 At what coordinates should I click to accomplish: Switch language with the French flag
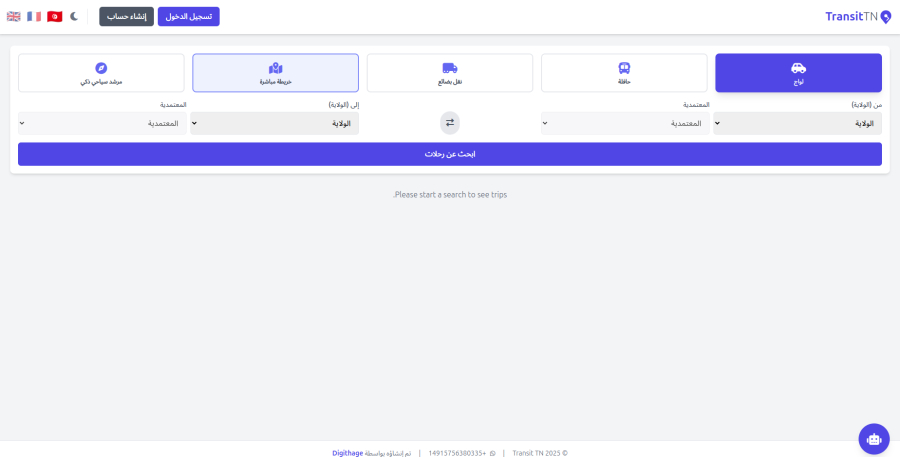point(34,17)
